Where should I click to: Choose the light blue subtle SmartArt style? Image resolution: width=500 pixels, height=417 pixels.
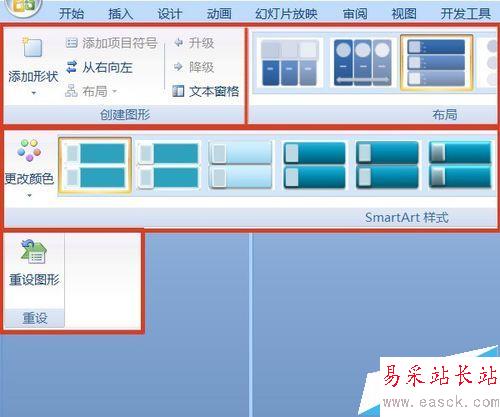pos(241,166)
